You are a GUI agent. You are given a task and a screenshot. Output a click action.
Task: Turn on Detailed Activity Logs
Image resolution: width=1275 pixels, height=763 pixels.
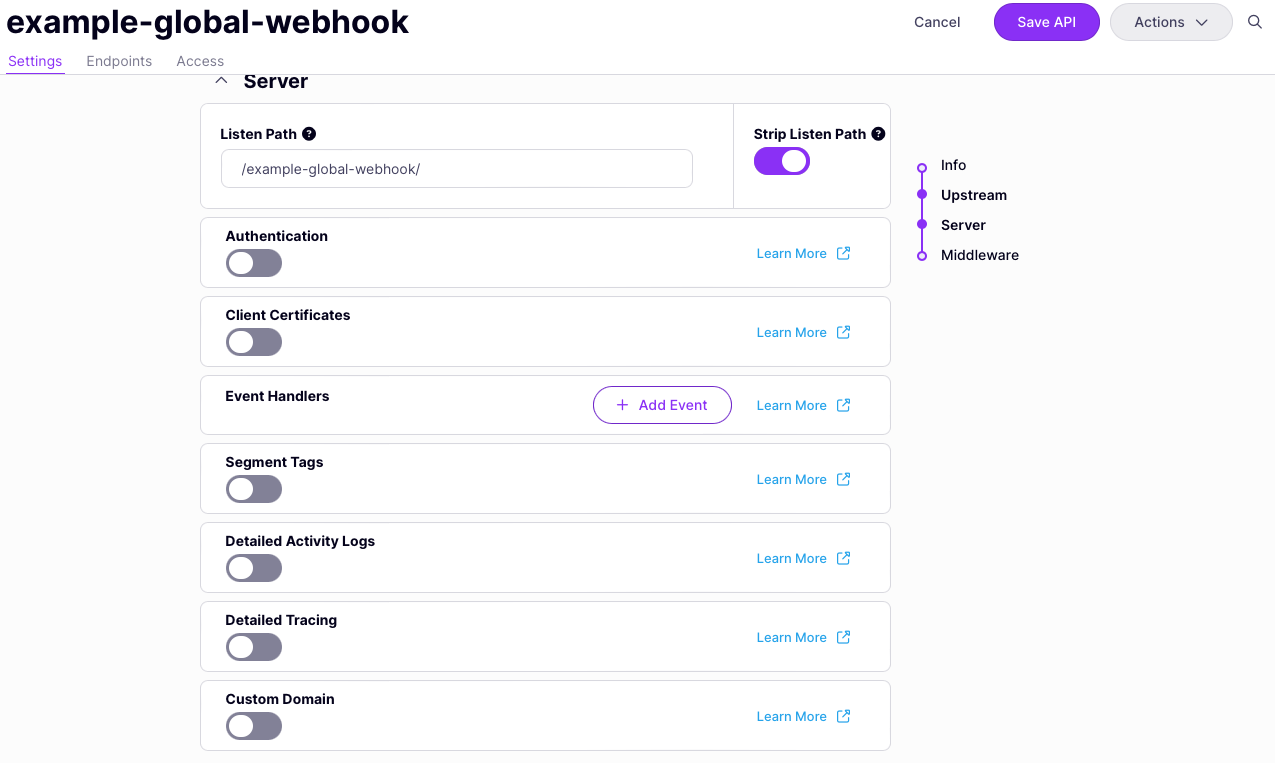click(253, 568)
